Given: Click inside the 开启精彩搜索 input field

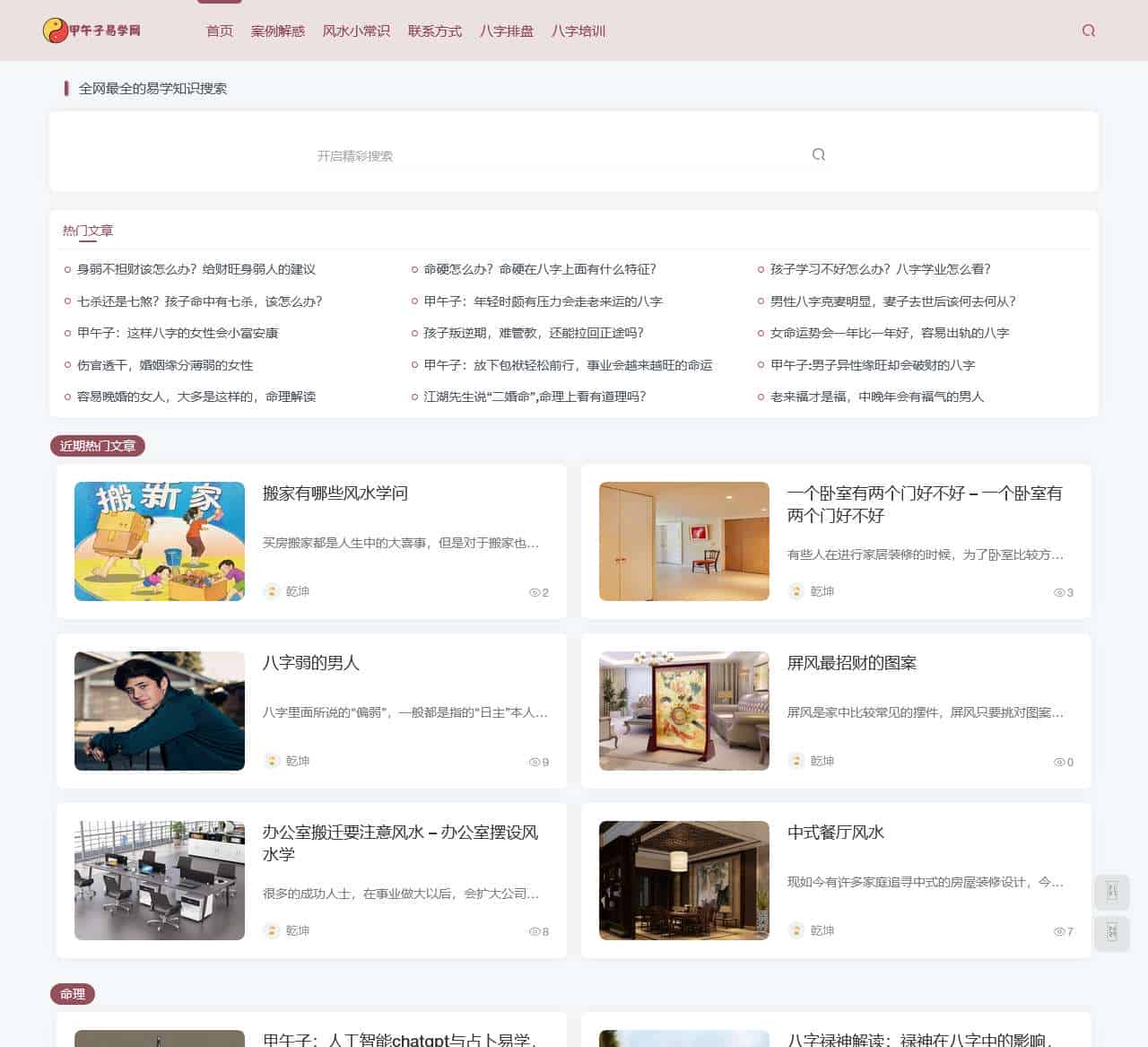Looking at the screenshot, I should (448, 154).
